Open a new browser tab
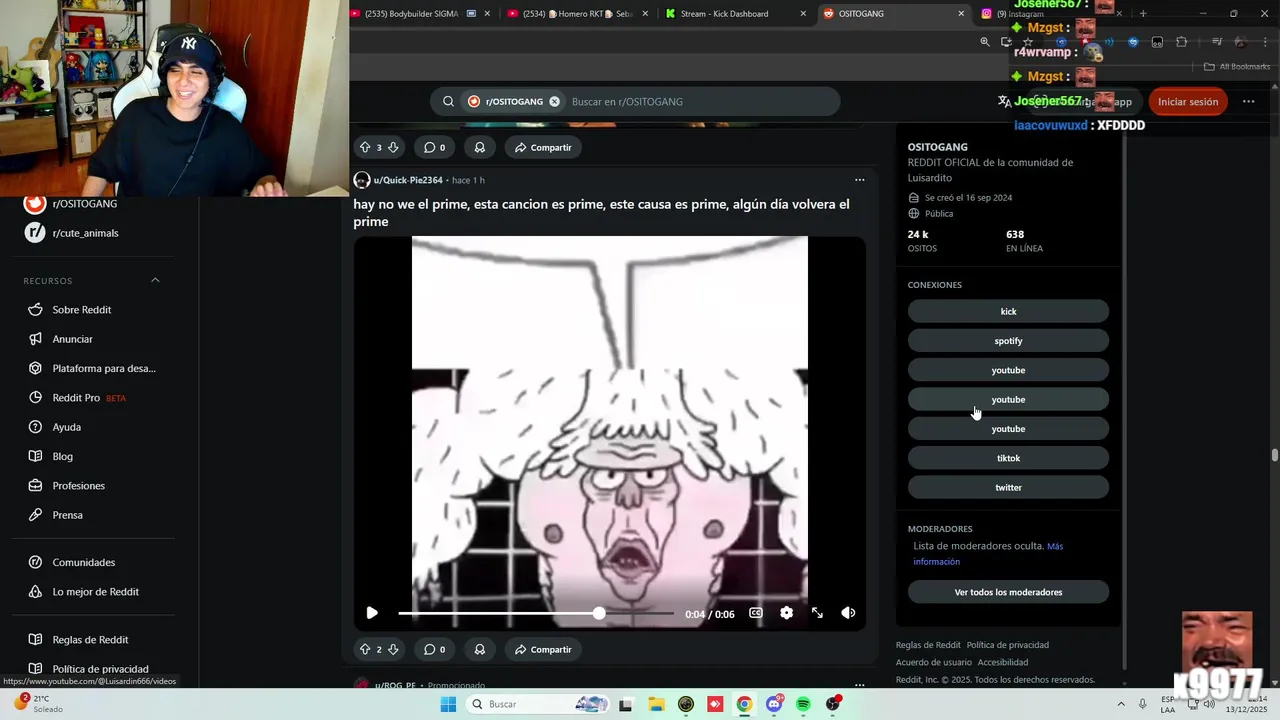Image resolution: width=1280 pixels, height=720 pixels. 1143,14
